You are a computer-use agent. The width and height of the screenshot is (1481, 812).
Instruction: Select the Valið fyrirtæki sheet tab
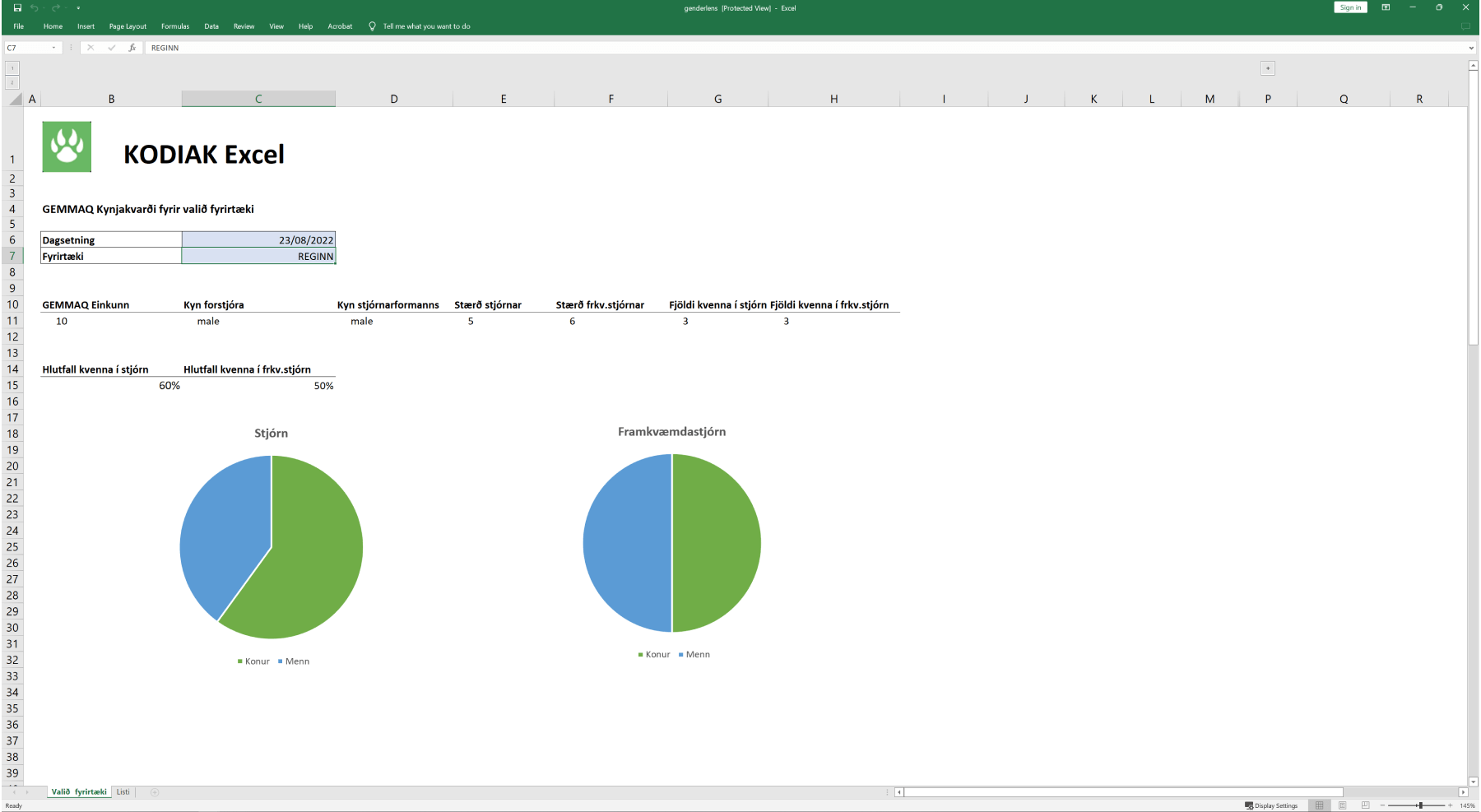coord(79,792)
